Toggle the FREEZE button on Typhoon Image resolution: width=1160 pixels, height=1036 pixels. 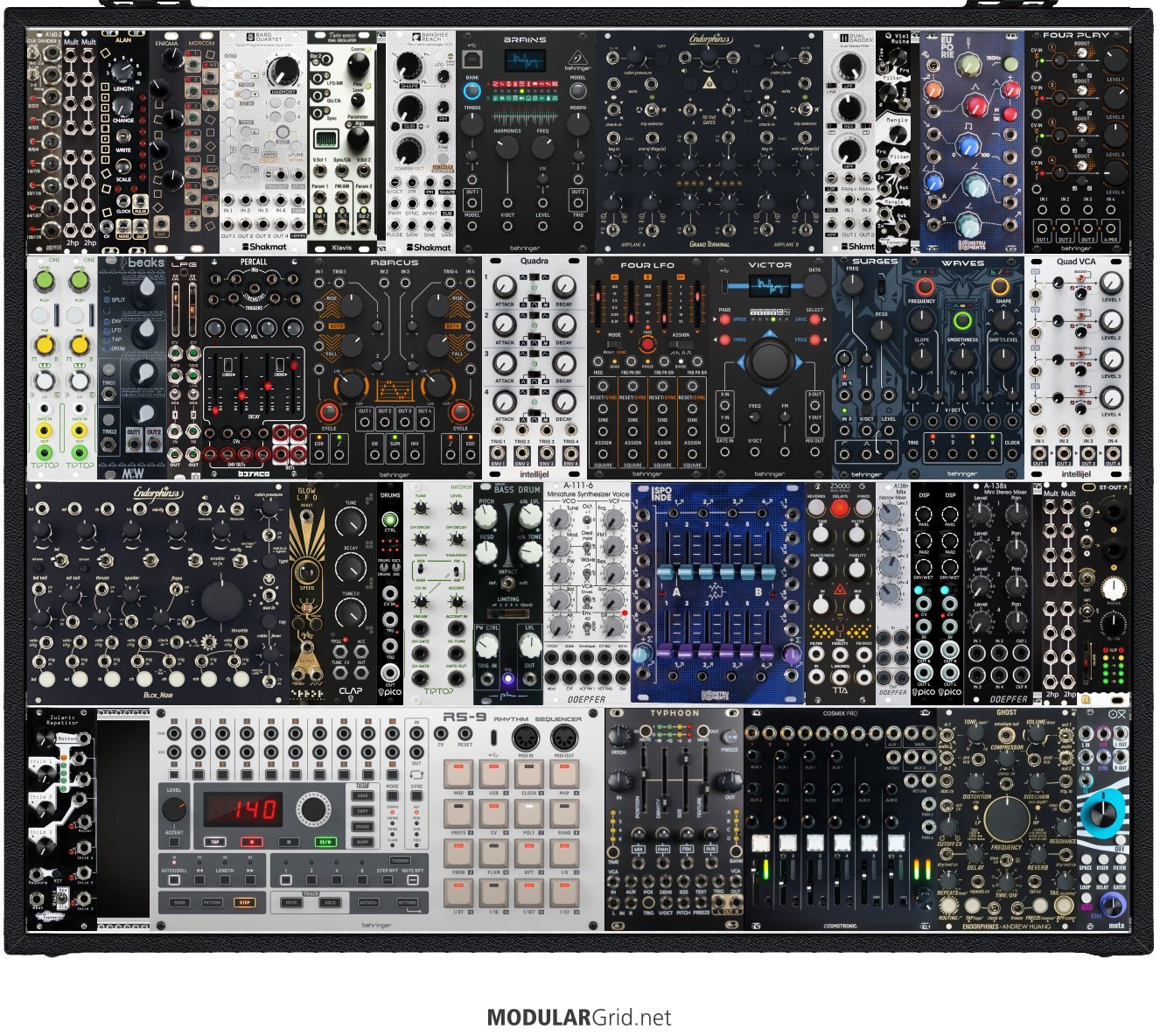coord(730,738)
